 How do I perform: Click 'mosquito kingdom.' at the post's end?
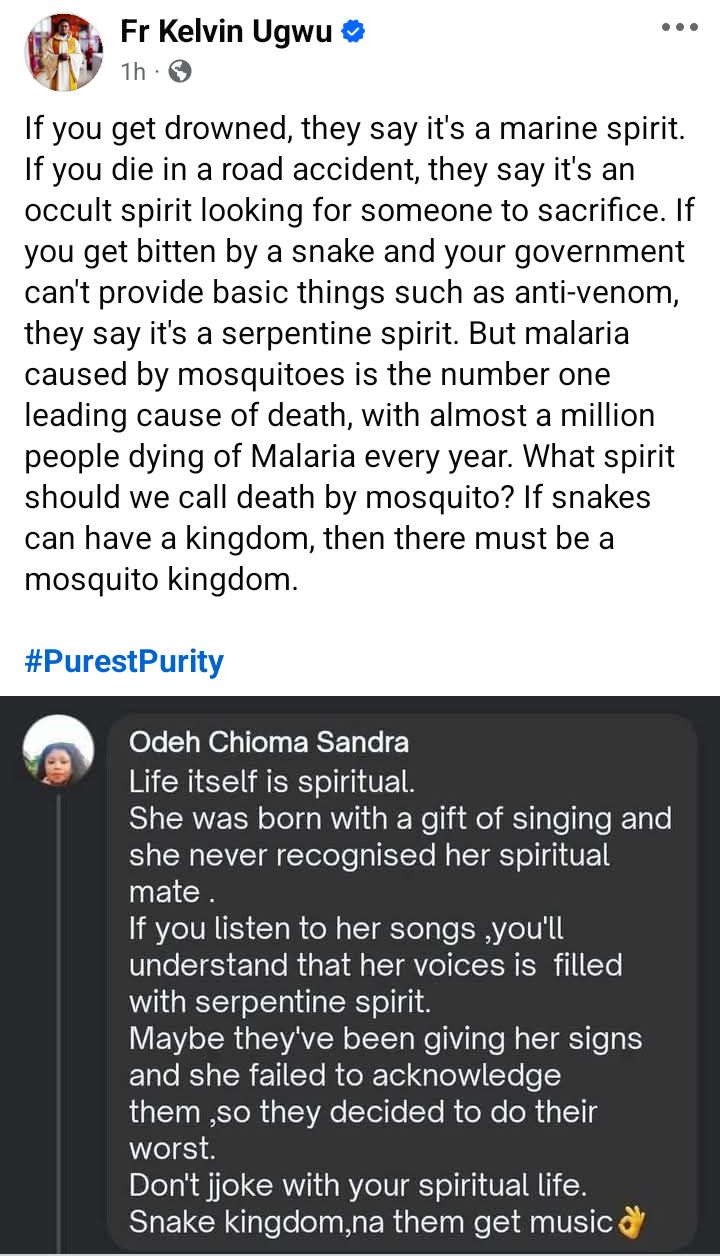(x=161, y=580)
